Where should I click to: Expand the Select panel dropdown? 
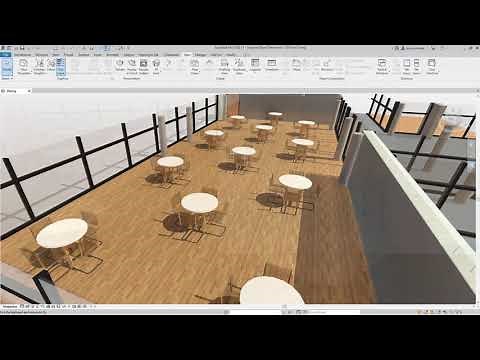tap(7, 78)
